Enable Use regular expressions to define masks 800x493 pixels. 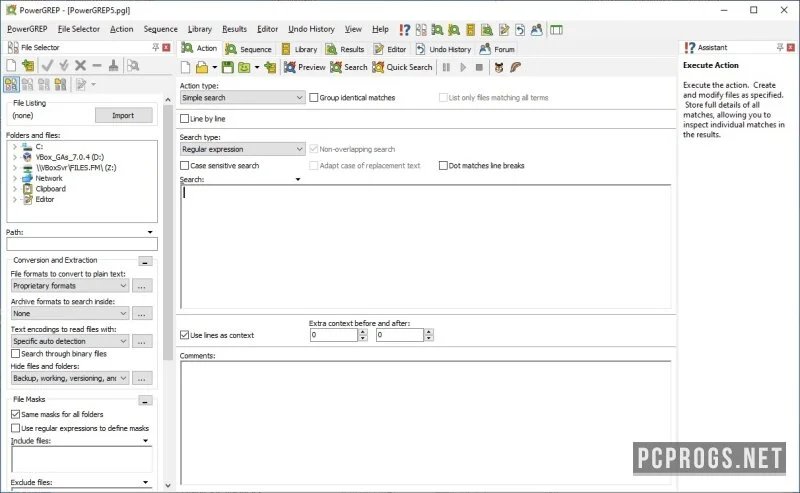tap(15, 428)
